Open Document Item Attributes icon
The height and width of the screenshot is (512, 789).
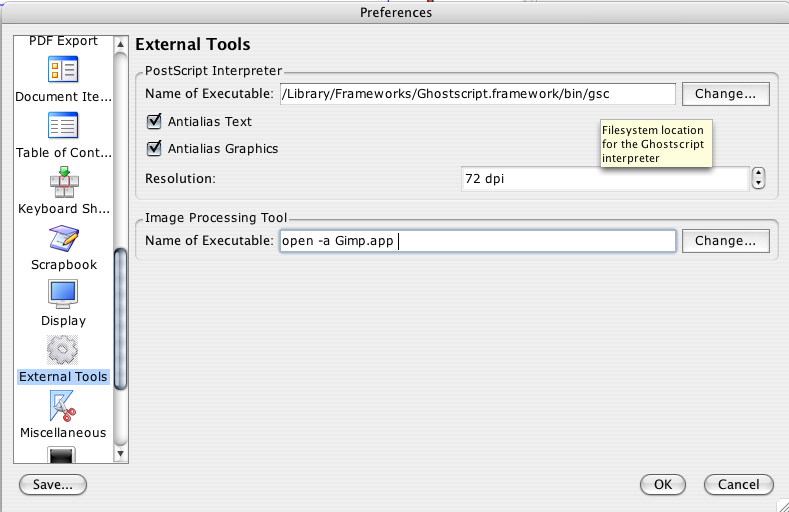63,70
